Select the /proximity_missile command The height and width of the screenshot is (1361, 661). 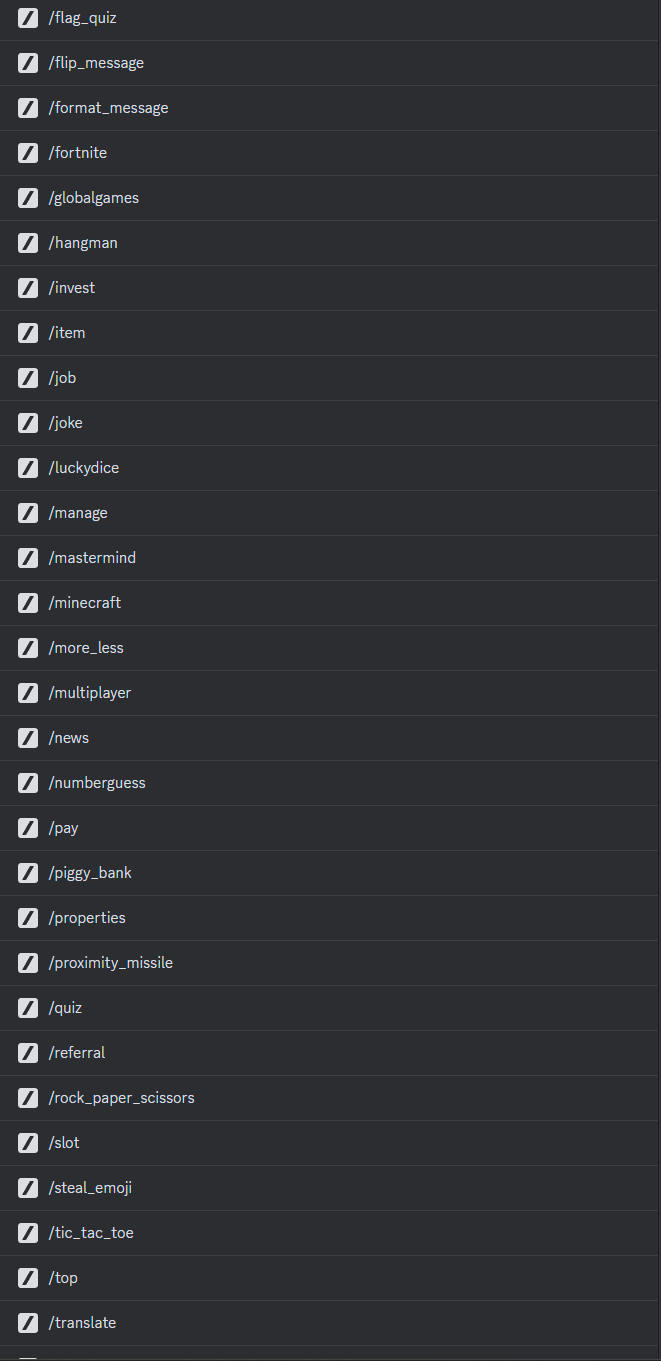330,963
